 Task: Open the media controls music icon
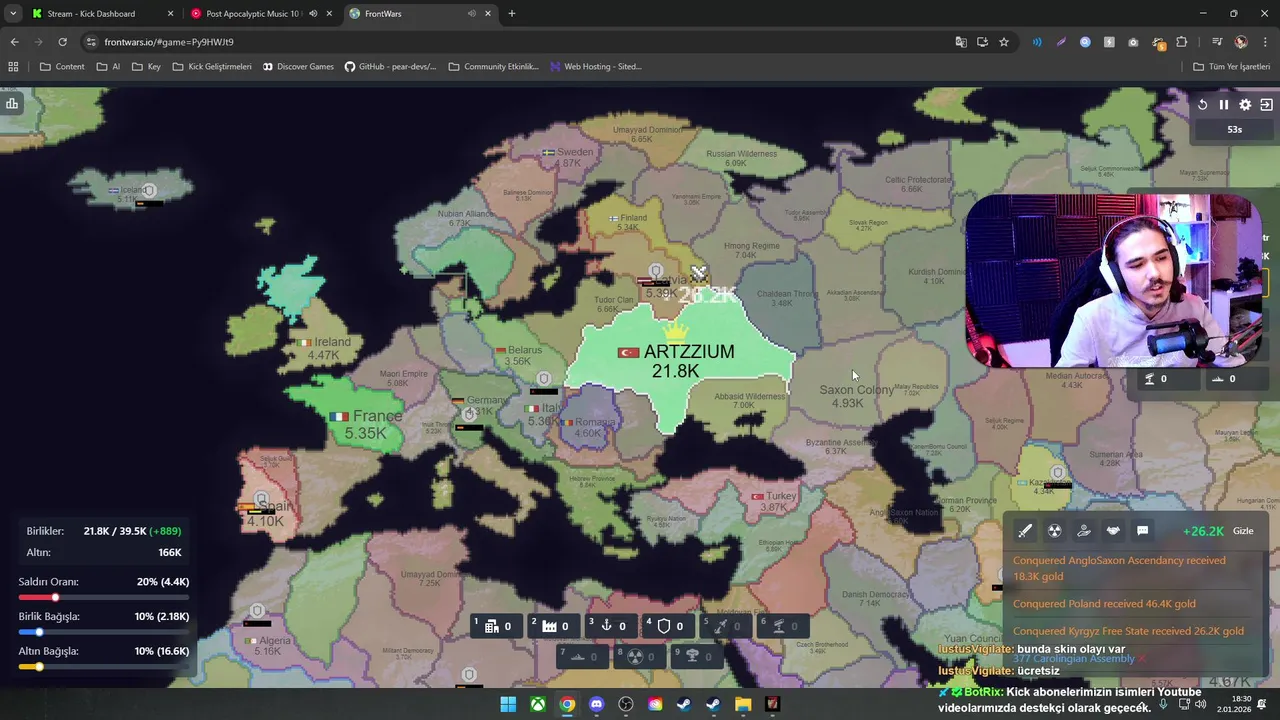click(x=1217, y=42)
